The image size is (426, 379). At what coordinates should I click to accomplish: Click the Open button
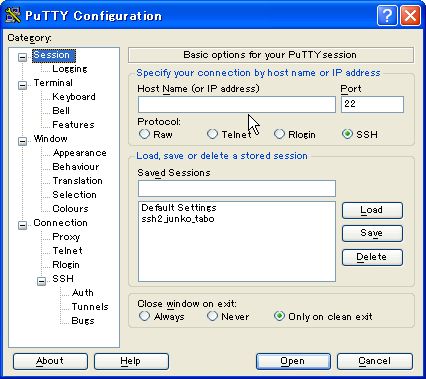point(293,361)
